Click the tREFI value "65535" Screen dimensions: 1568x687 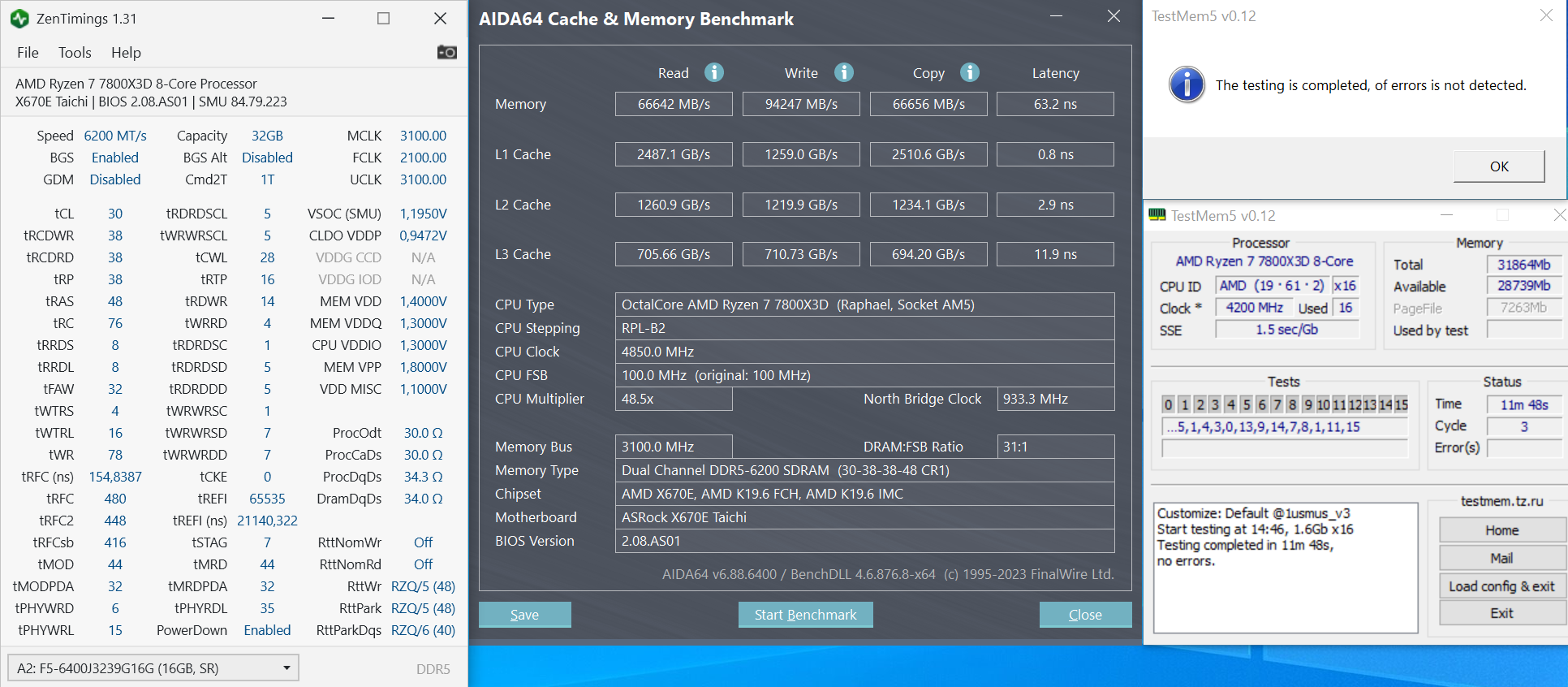tap(267, 499)
